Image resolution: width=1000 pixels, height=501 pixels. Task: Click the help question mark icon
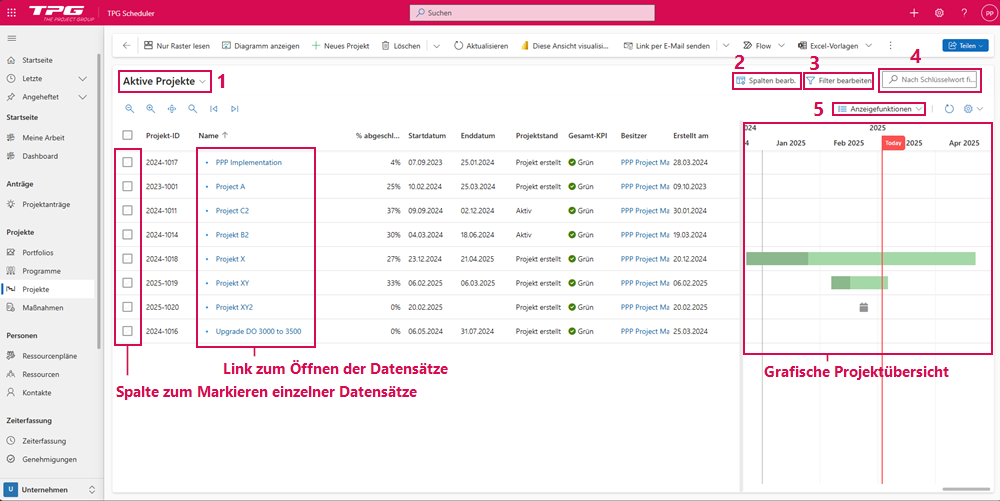point(964,13)
